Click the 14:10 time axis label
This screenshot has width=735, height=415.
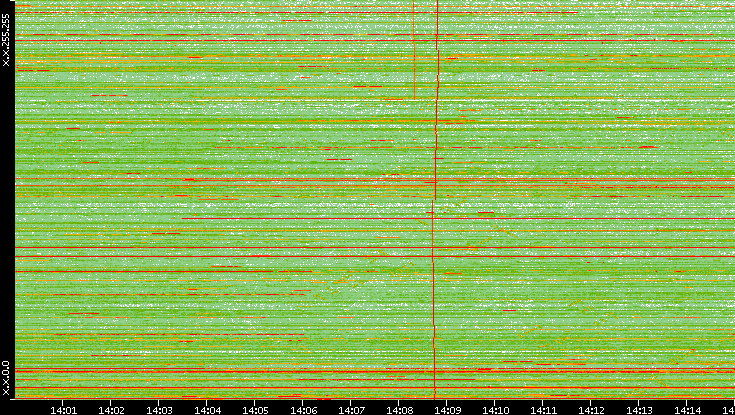pyautogui.click(x=495, y=410)
